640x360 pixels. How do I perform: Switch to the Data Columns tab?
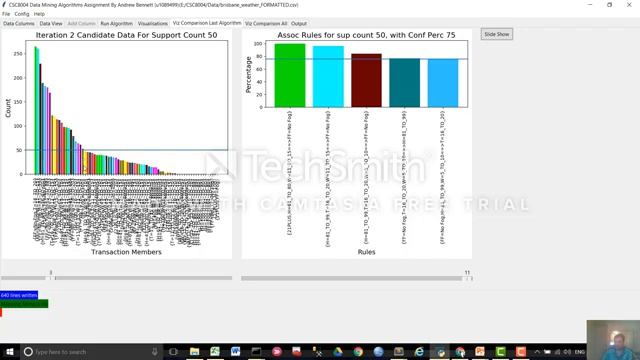point(19,24)
